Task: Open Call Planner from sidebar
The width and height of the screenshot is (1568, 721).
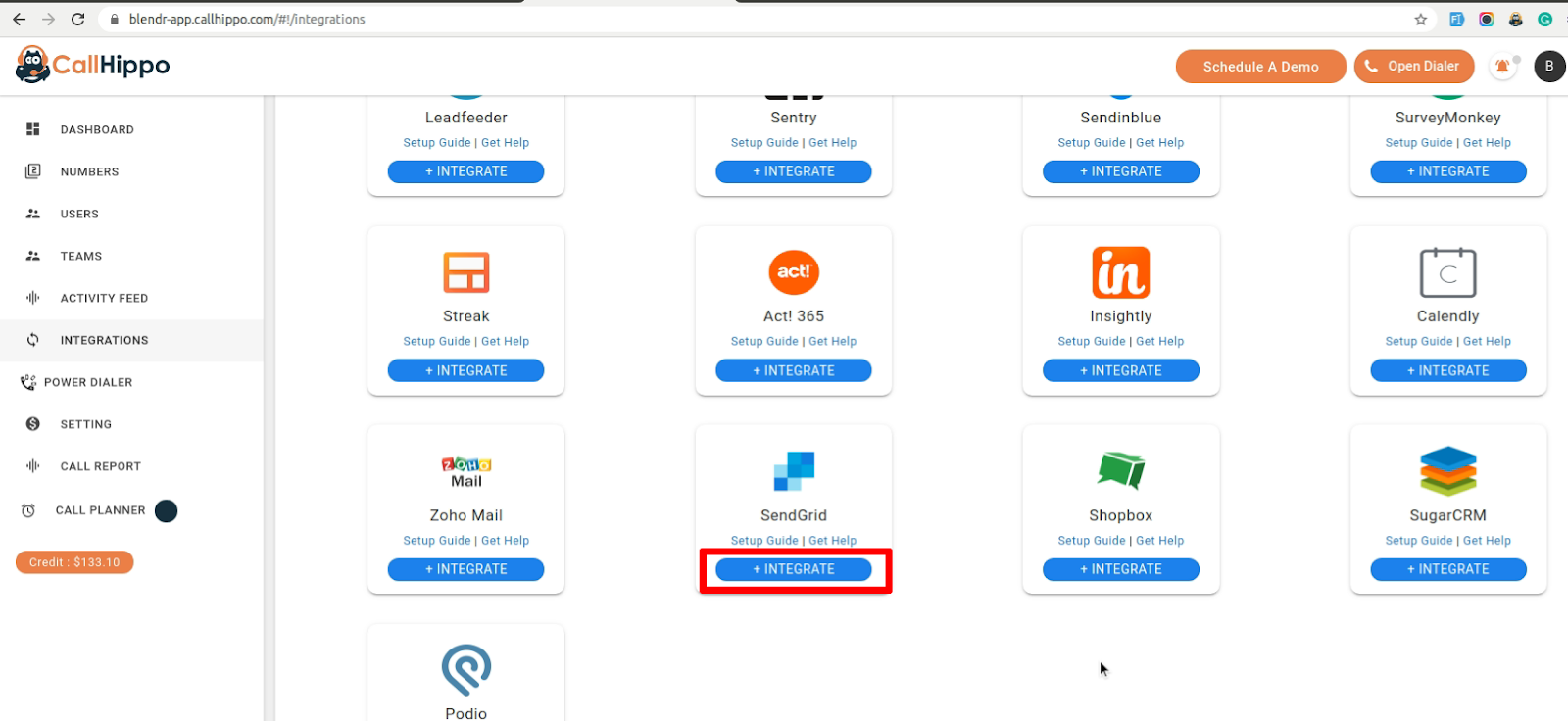Action: click(101, 510)
